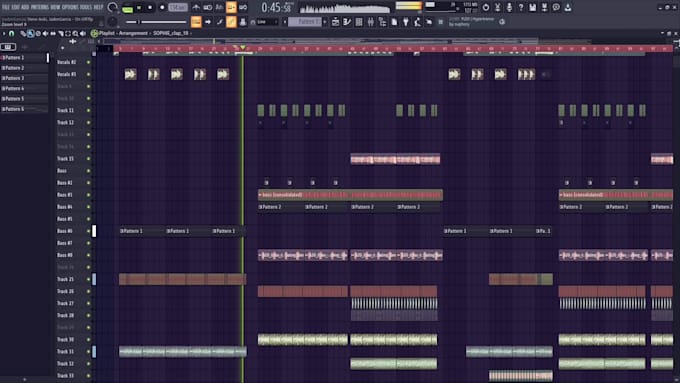Open the playlist options arrow menu
680x383 pixels.
tap(4, 33)
